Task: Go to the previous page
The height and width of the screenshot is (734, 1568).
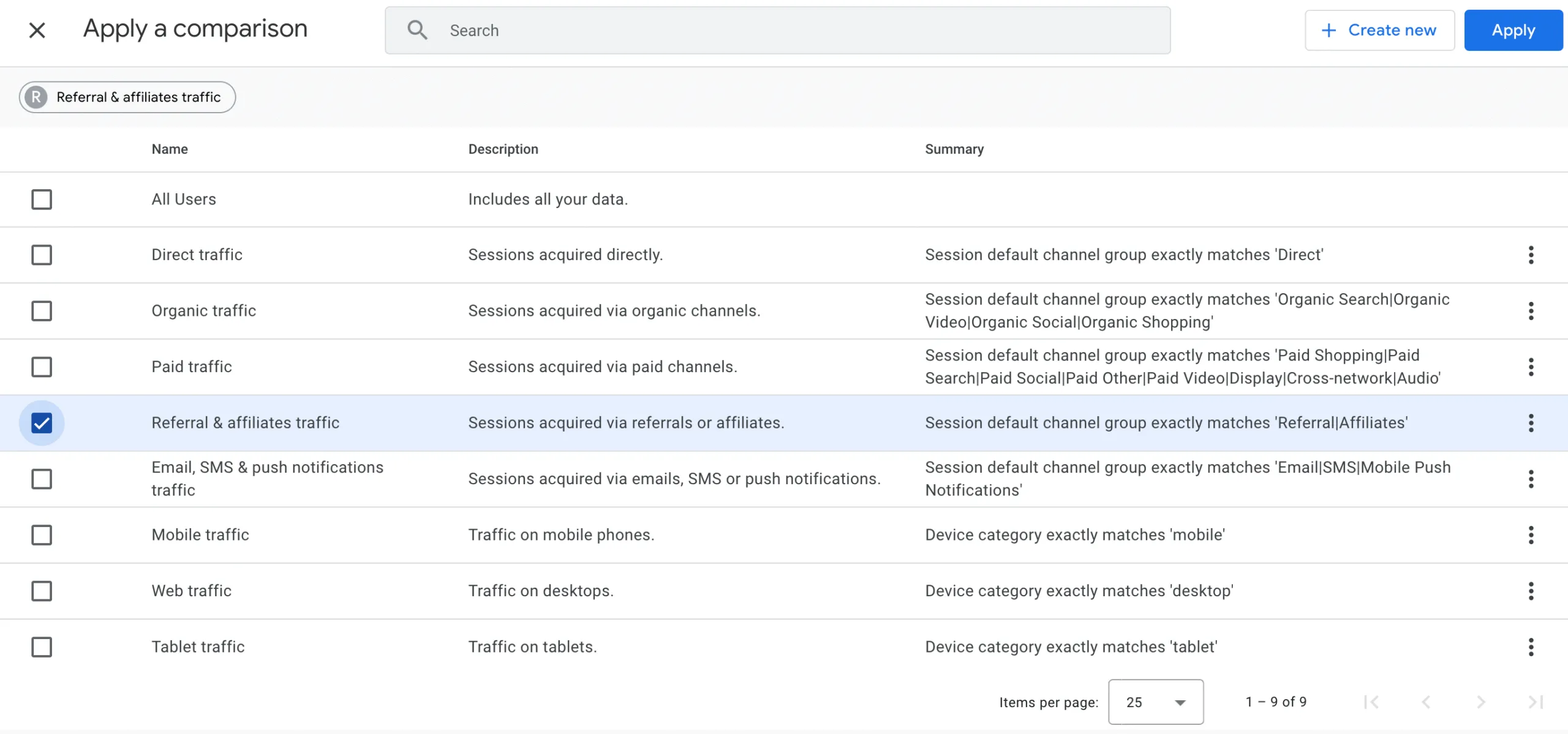Action: pyautogui.click(x=1426, y=702)
